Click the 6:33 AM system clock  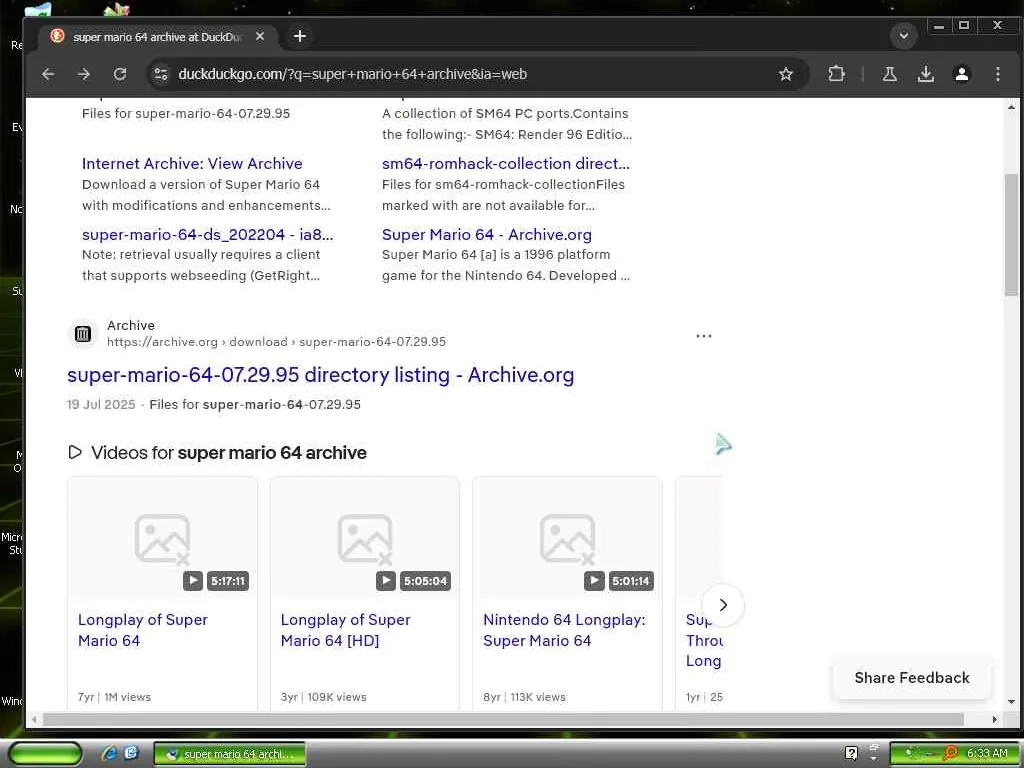tap(987, 754)
